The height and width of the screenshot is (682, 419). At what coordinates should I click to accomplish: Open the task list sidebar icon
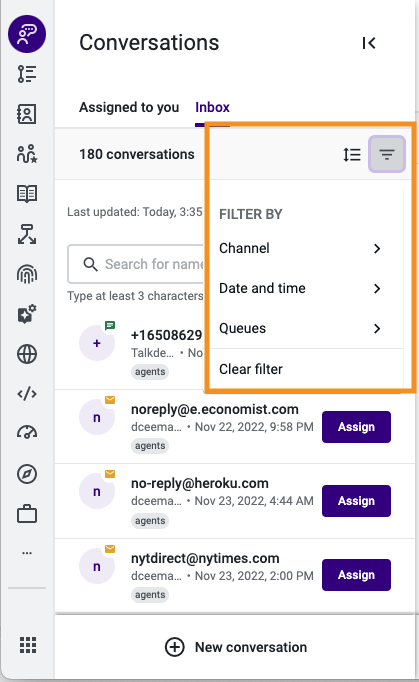27,74
